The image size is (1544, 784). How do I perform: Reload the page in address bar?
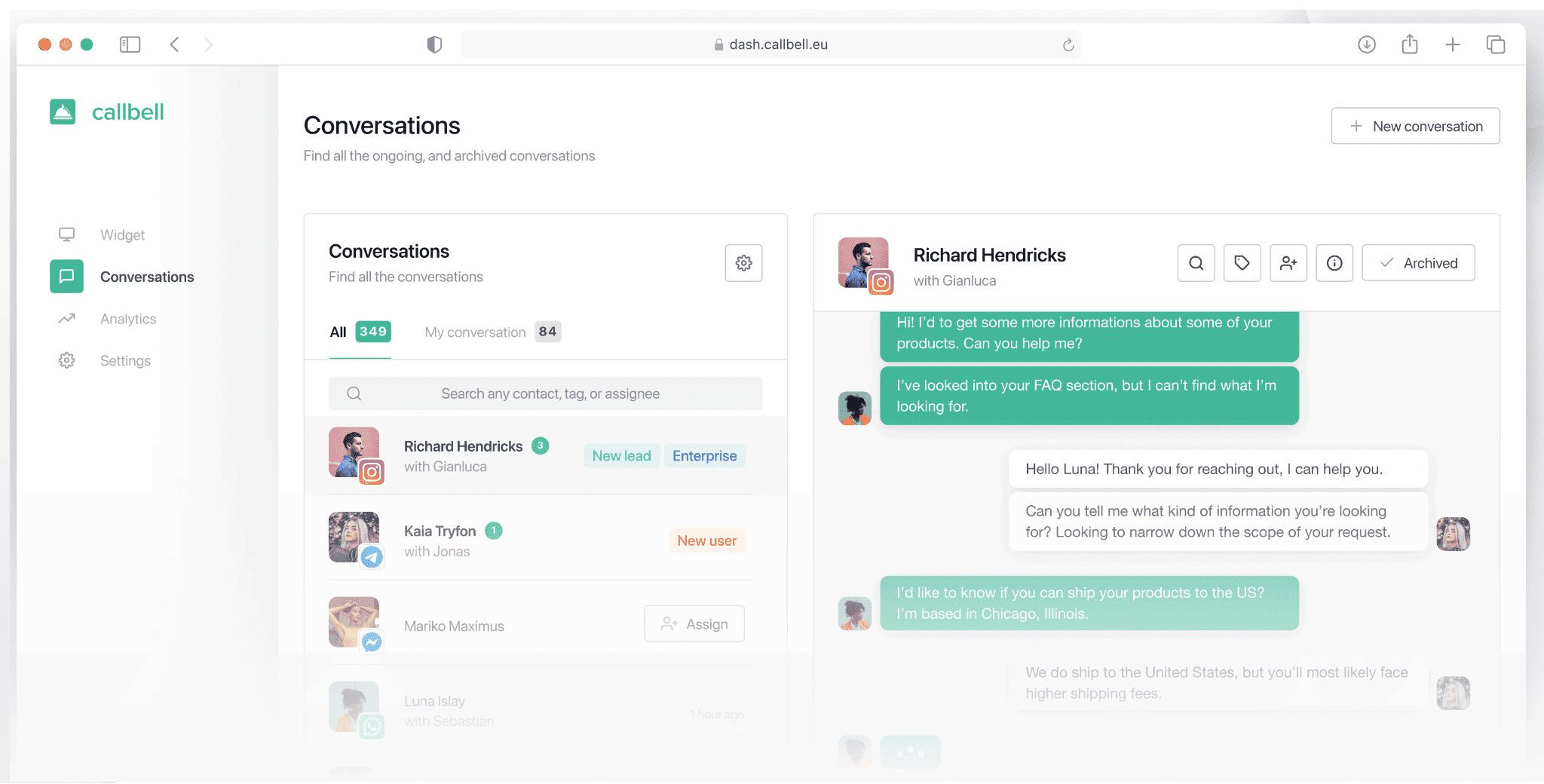pyautogui.click(x=1068, y=45)
